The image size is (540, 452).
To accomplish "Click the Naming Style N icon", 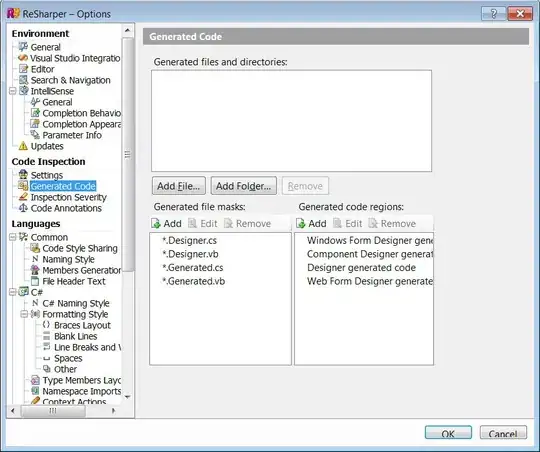I will pyautogui.click(x=35, y=259).
